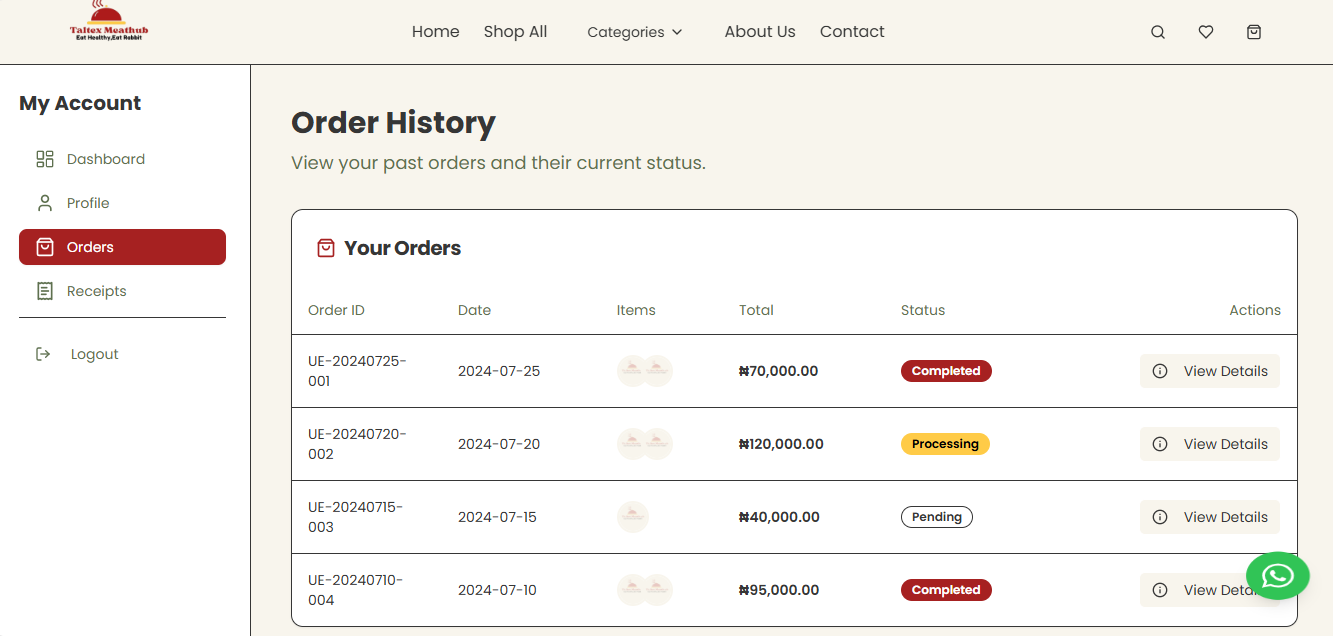
Task: Click the Profile person icon in sidebar
Action: (45, 203)
